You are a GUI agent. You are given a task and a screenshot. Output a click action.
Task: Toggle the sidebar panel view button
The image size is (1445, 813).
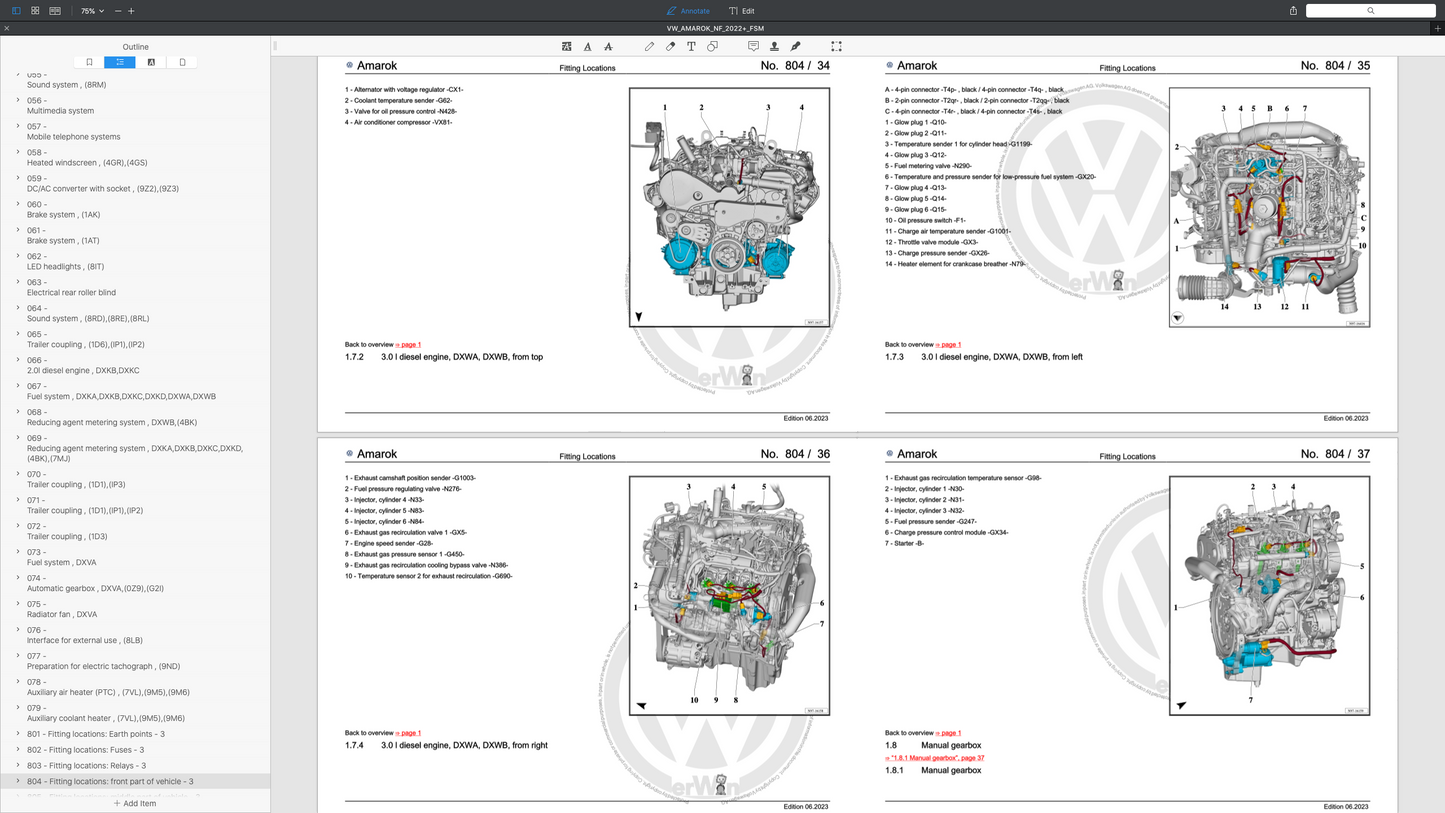[16, 11]
